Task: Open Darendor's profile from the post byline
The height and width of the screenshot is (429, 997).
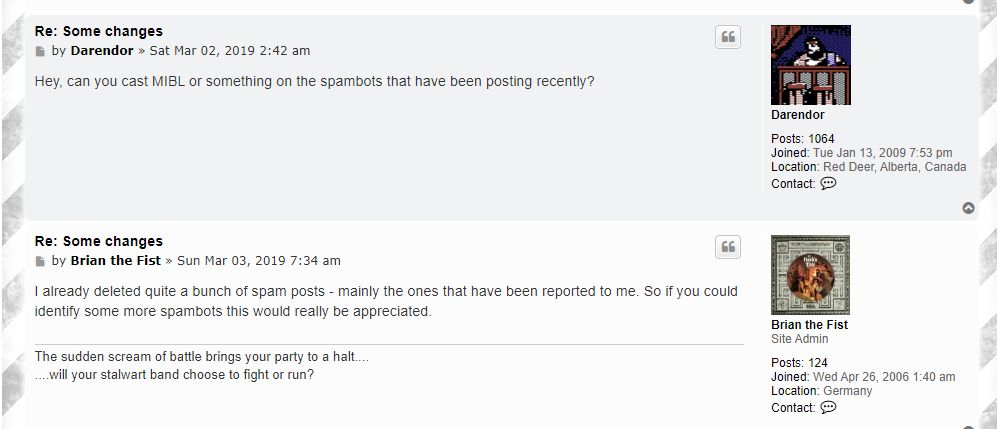Action: click(x=102, y=51)
